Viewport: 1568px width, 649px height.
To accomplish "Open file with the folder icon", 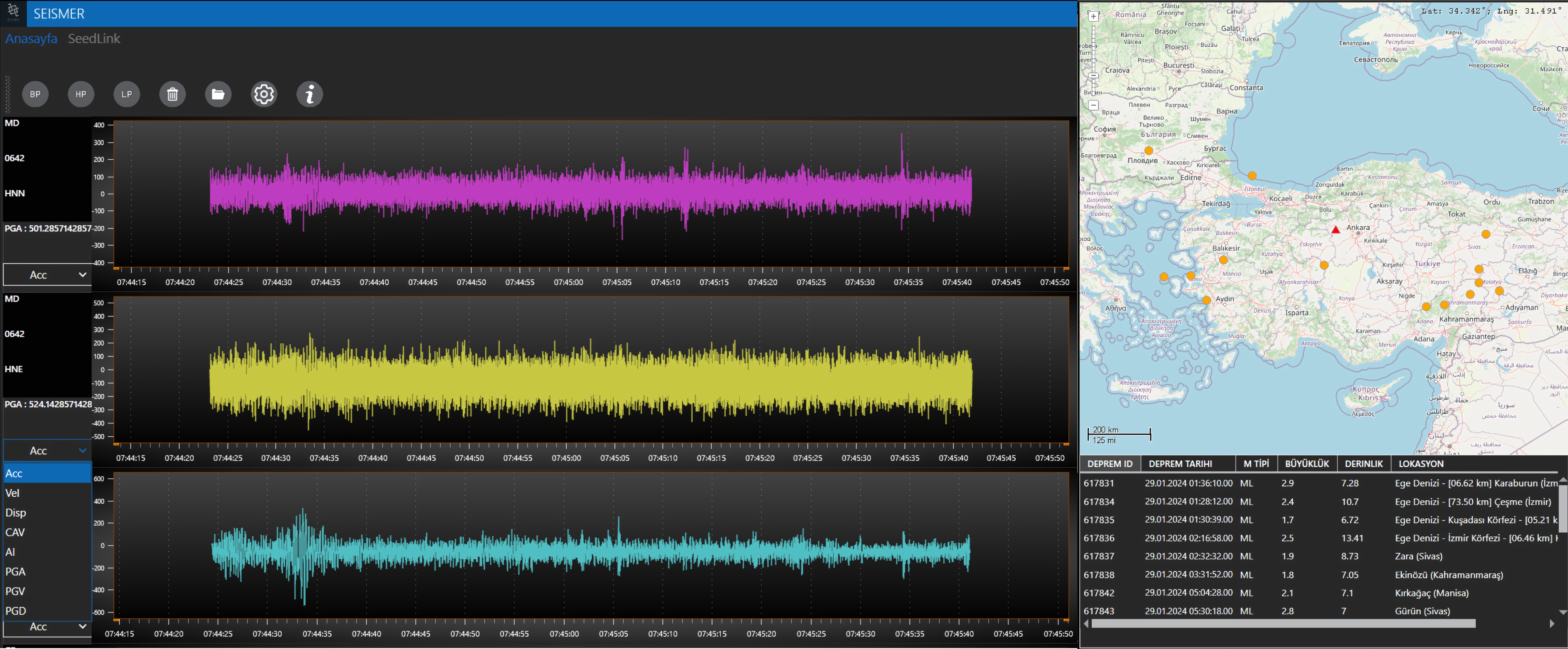I will (x=218, y=94).
